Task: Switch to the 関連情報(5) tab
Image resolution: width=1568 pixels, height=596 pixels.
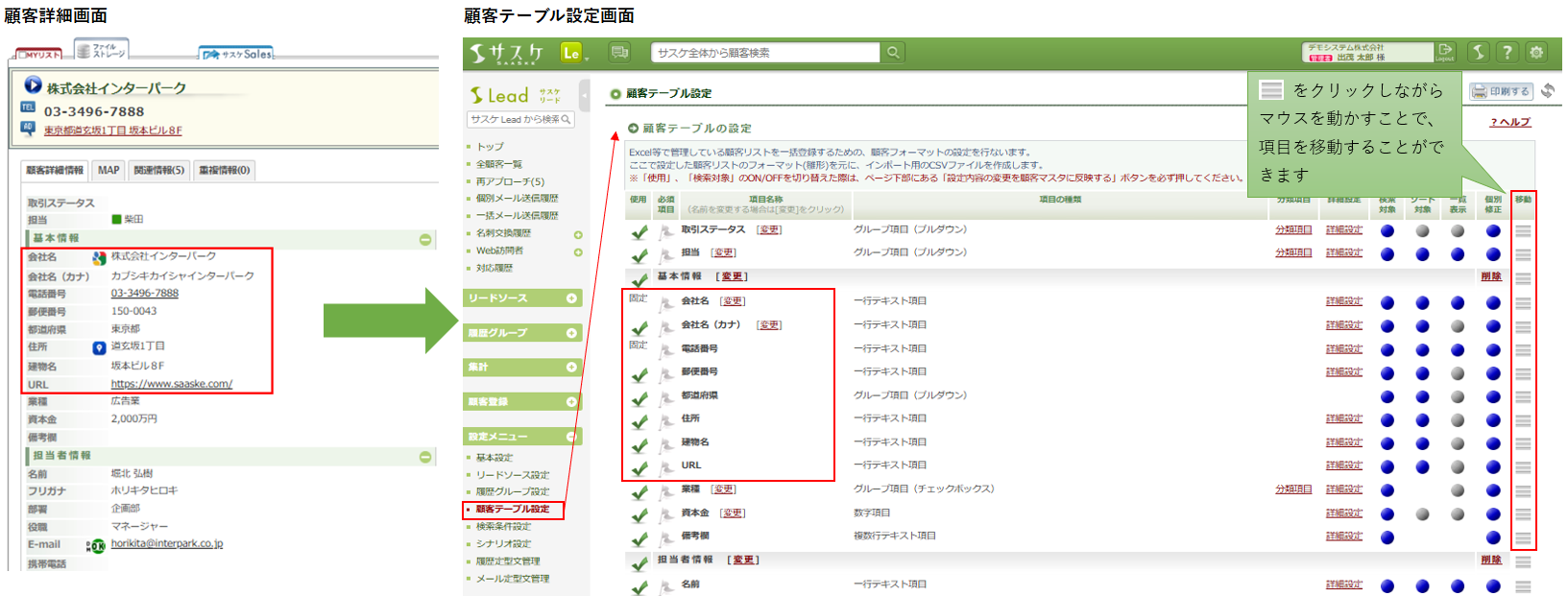Action: (158, 171)
